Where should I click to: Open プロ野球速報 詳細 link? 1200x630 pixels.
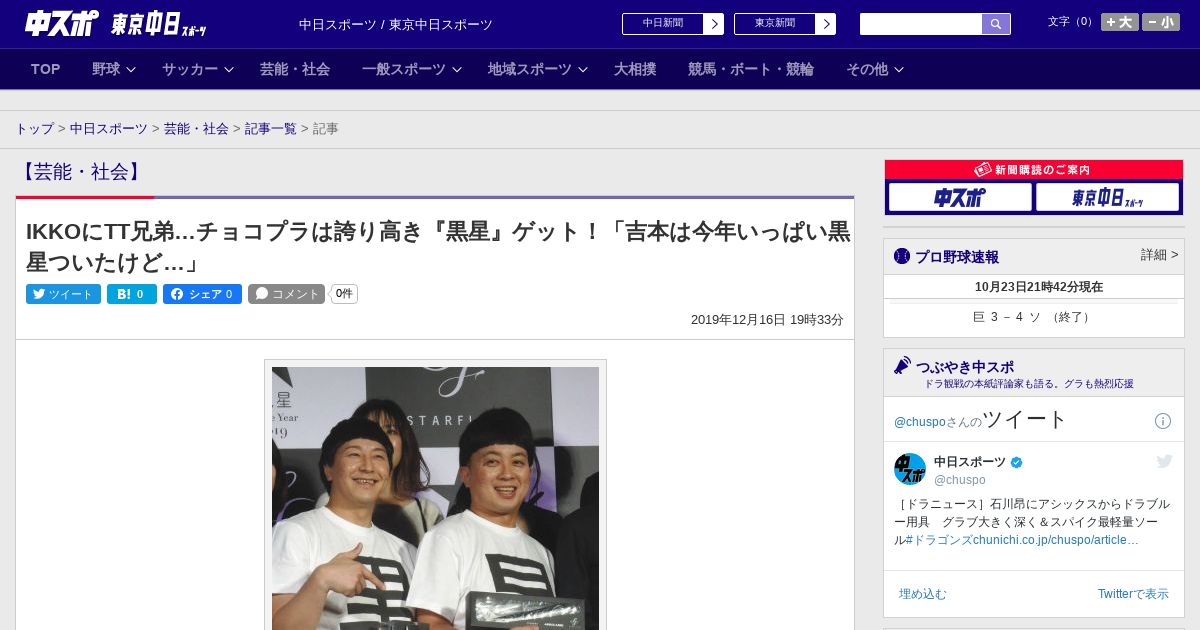1159,255
